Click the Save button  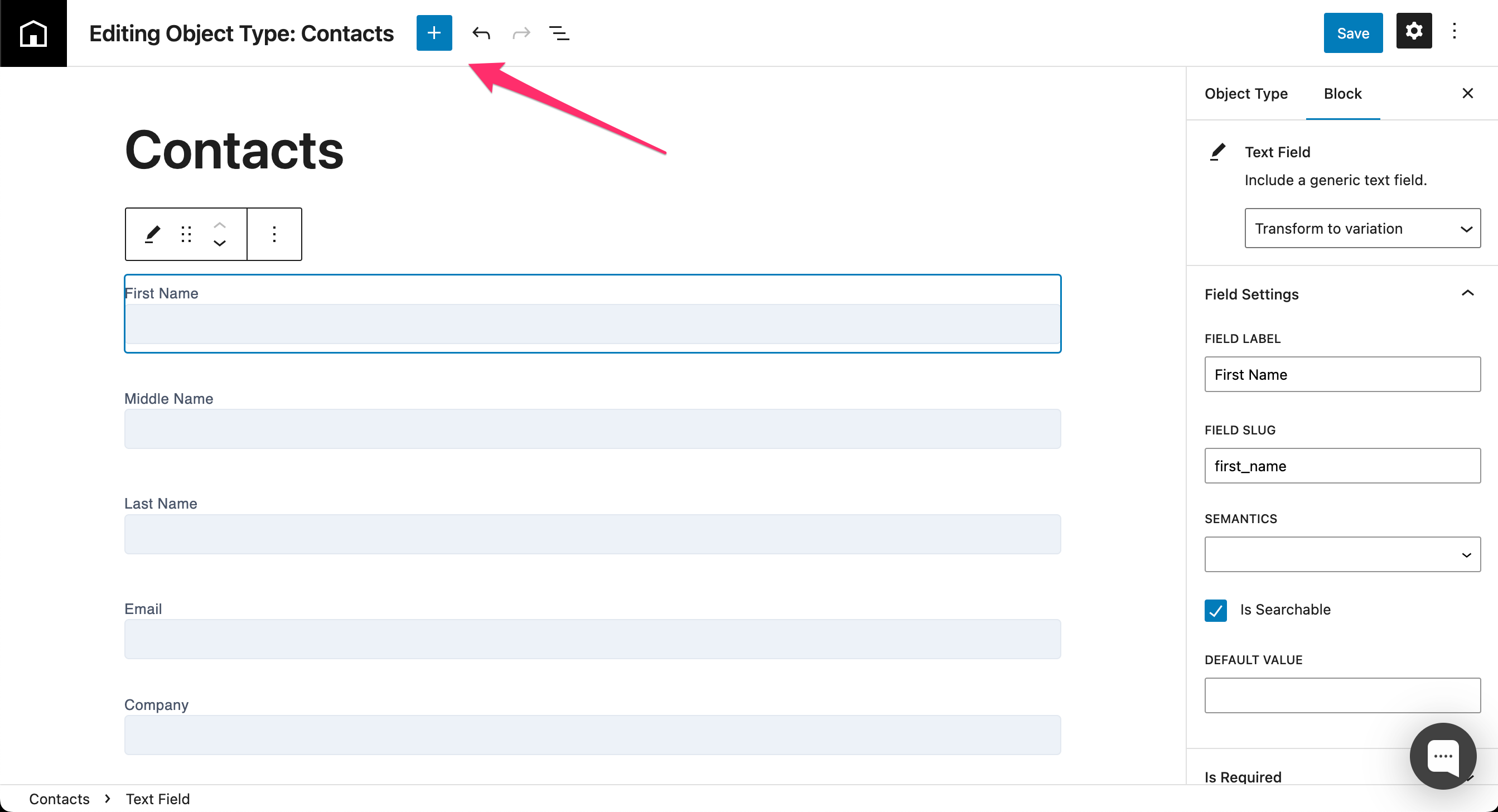tap(1352, 33)
